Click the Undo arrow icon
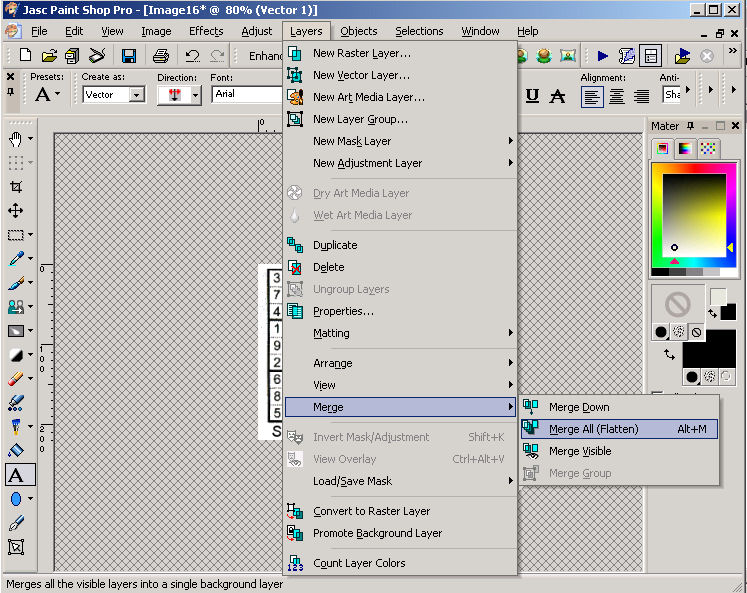 click(x=192, y=56)
